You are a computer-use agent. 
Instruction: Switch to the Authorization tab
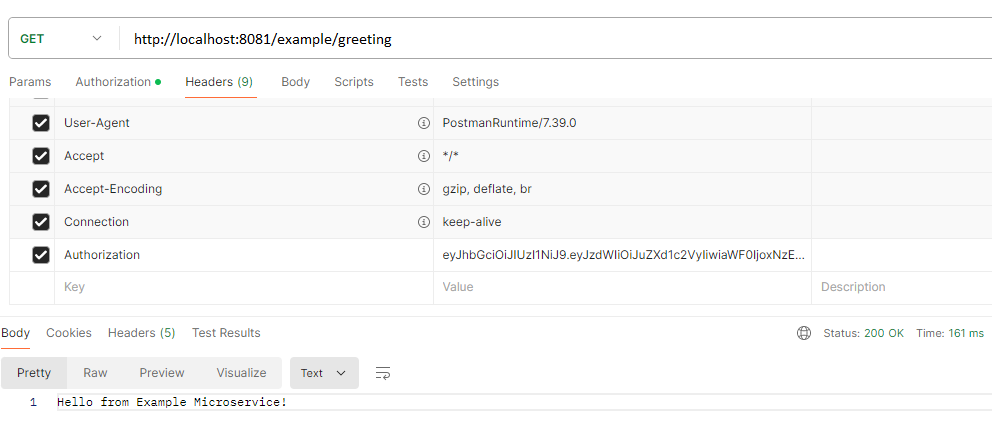(116, 82)
